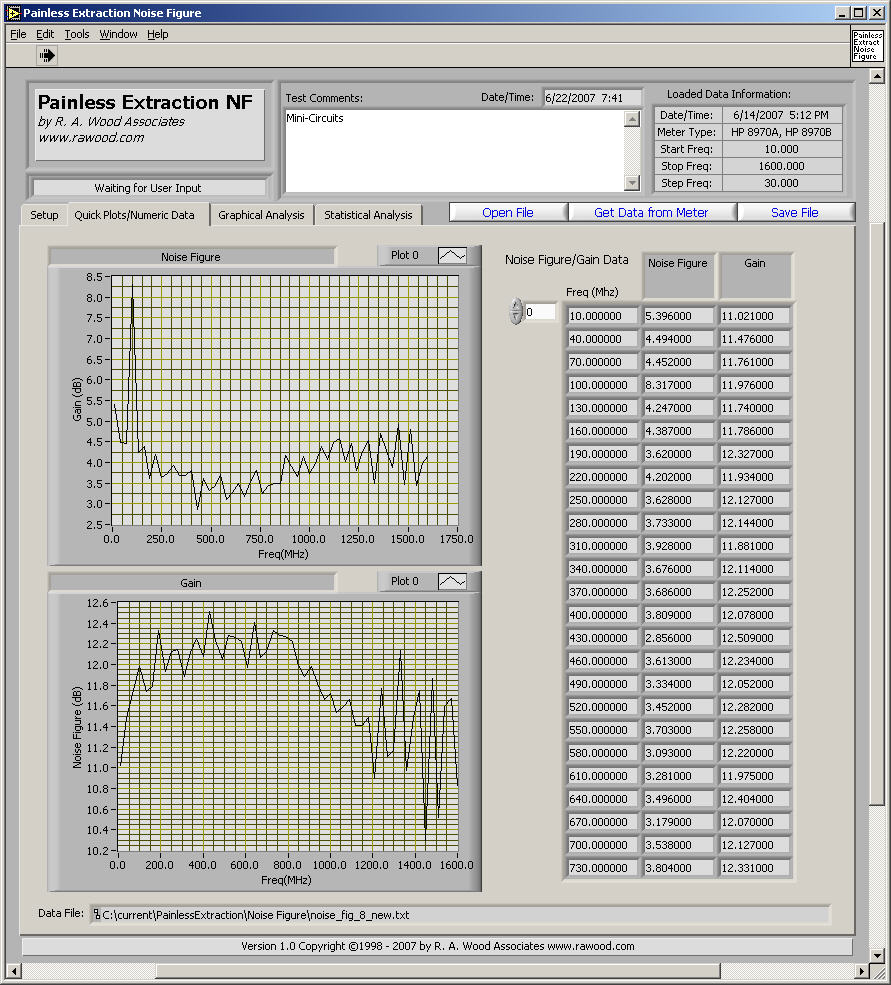
Task: Select noise figure cell 5.396000
Action: pyautogui.click(x=678, y=316)
